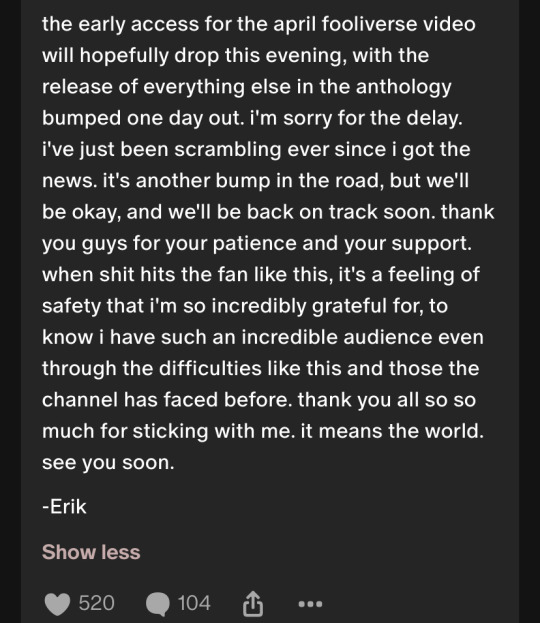Click the 'shit hits the fan' line
This screenshot has height=623, width=540.
(261, 275)
